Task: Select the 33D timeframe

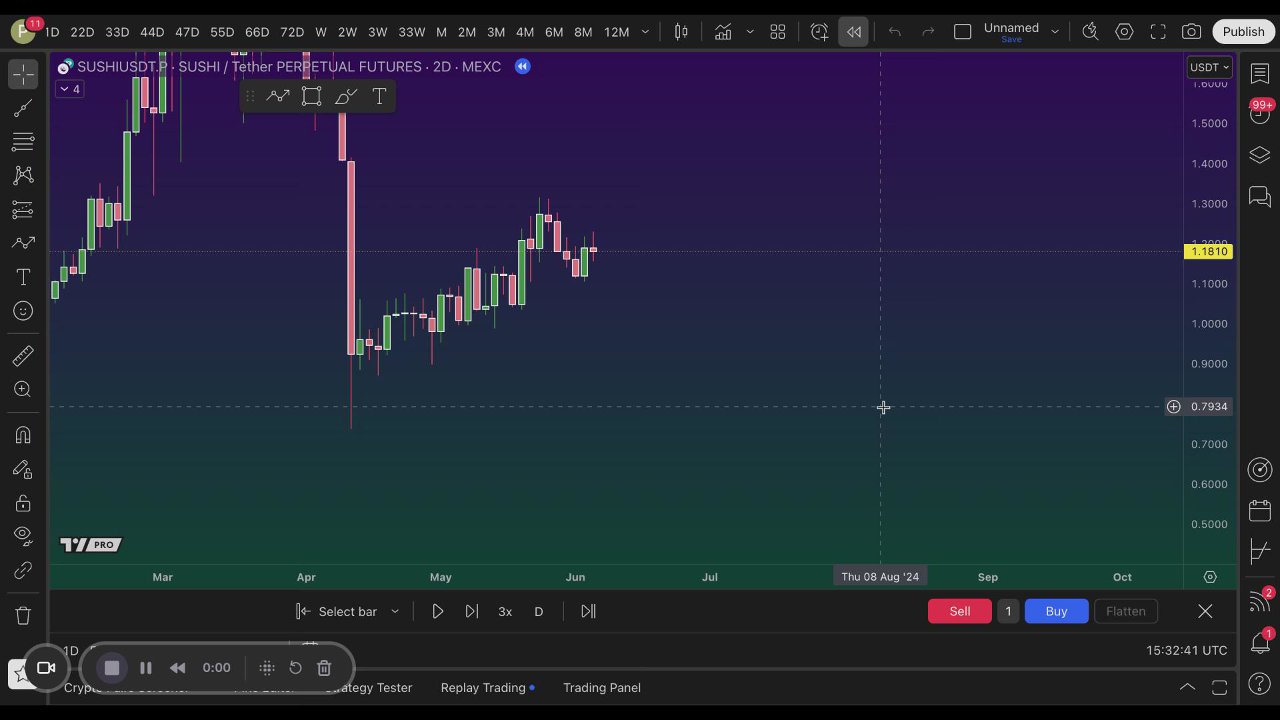Action: point(117,32)
